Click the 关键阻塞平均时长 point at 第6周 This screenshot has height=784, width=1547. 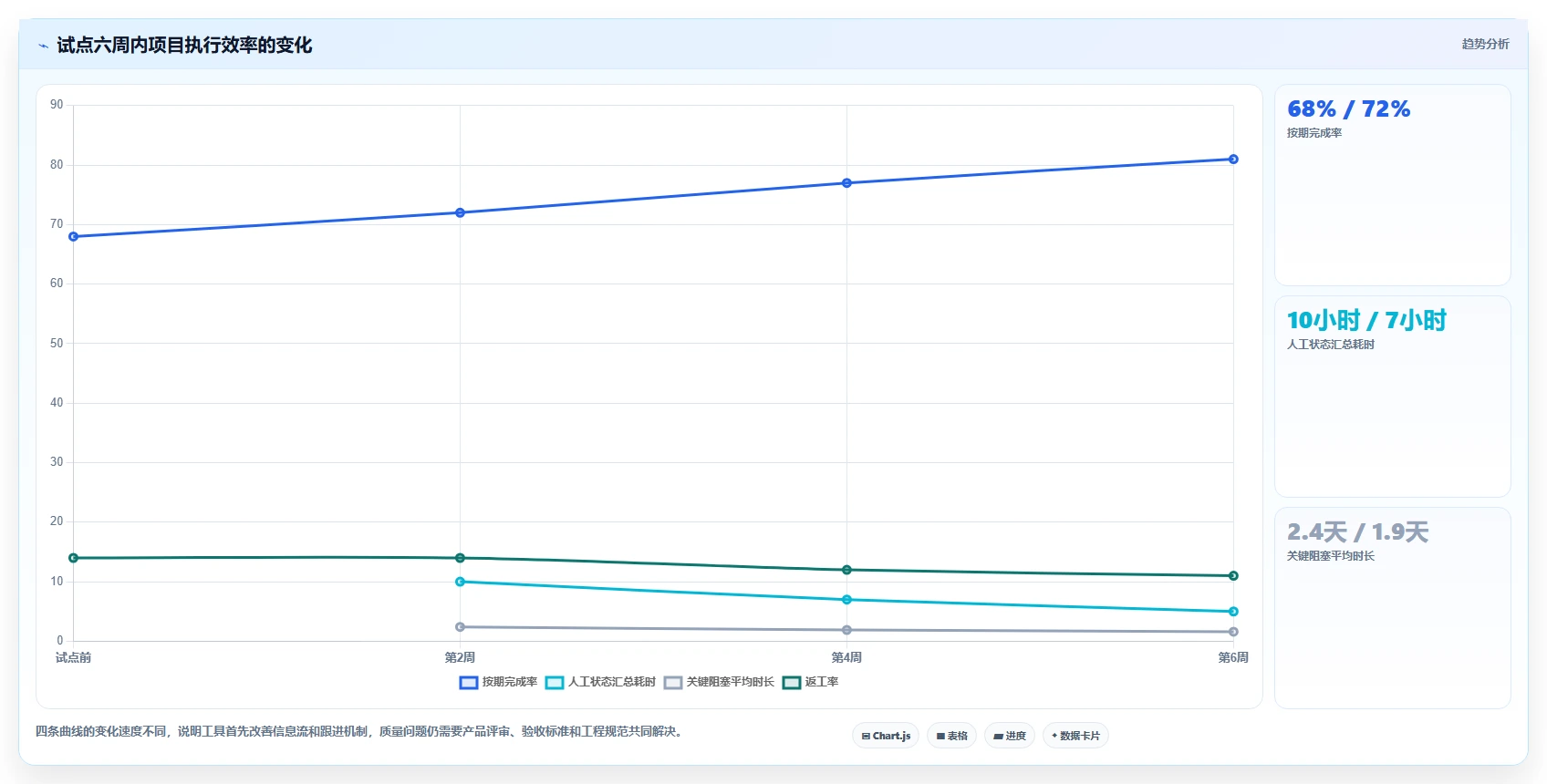click(x=1233, y=632)
